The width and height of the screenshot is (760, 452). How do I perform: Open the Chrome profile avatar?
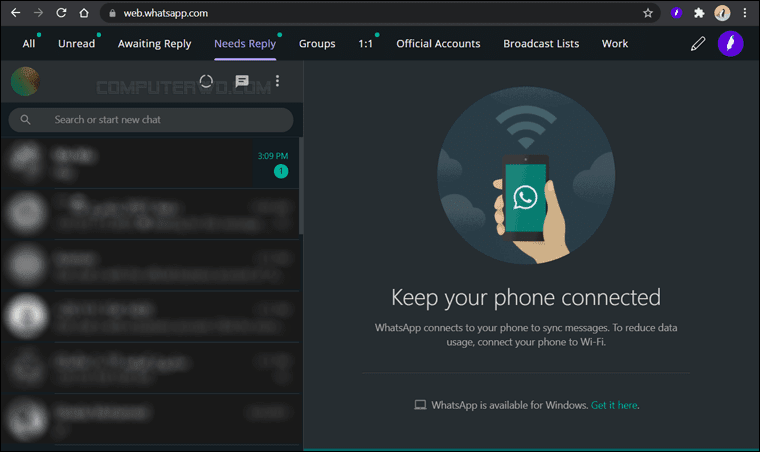722,13
